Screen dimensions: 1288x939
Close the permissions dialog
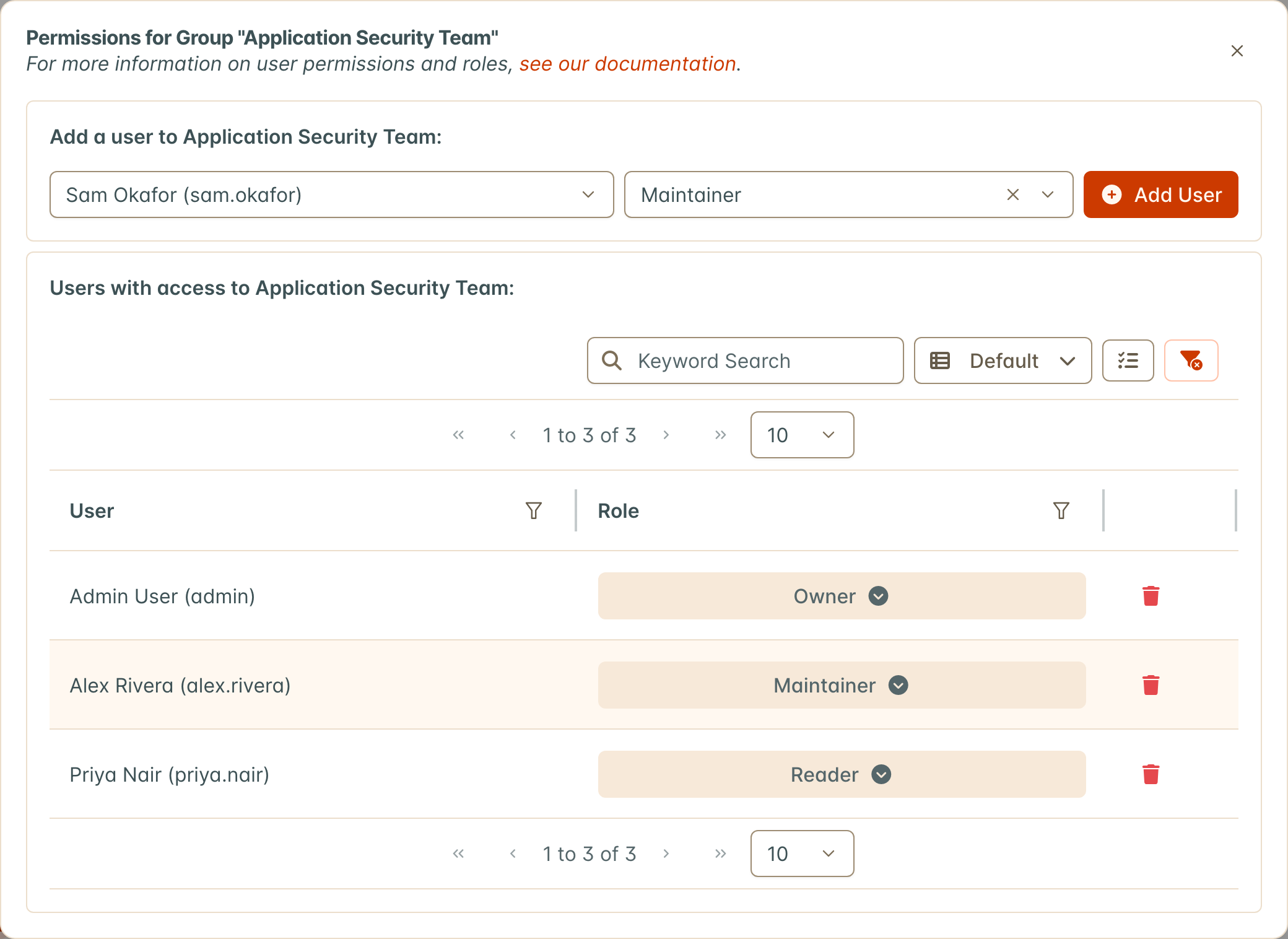(1237, 51)
